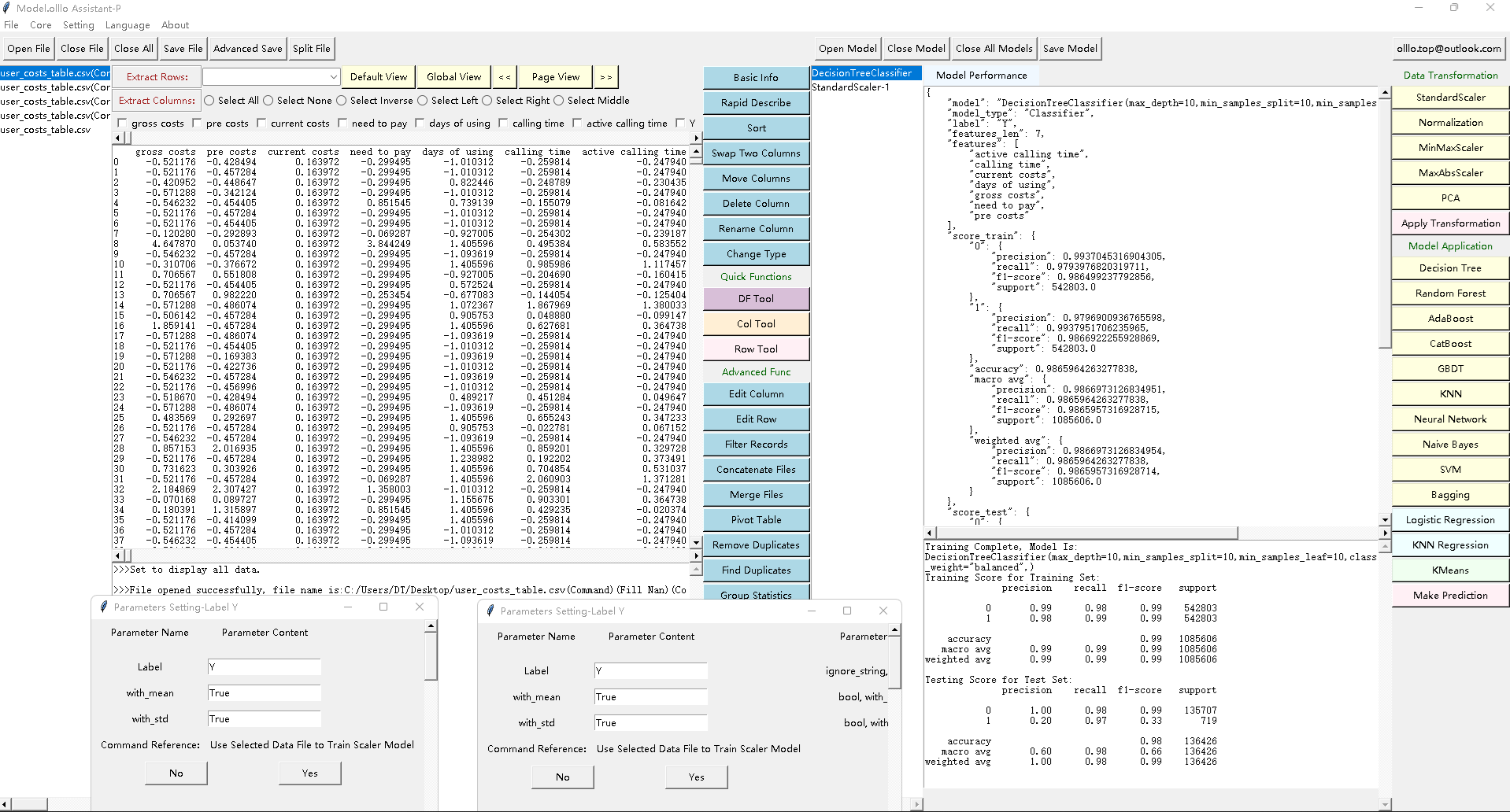The height and width of the screenshot is (812, 1510).
Task: Tick the need to pay checkbox
Action: click(x=342, y=123)
